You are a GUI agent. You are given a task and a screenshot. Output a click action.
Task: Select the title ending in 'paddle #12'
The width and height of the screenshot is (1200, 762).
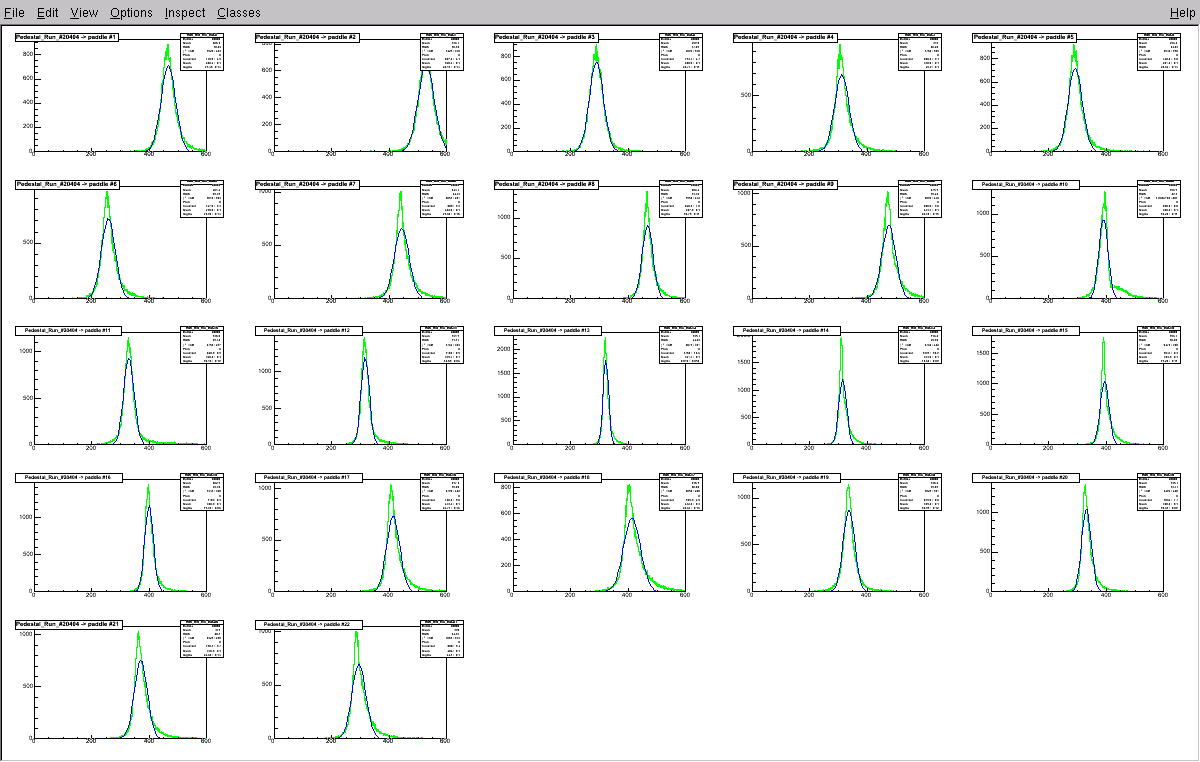[x=307, y=331]
